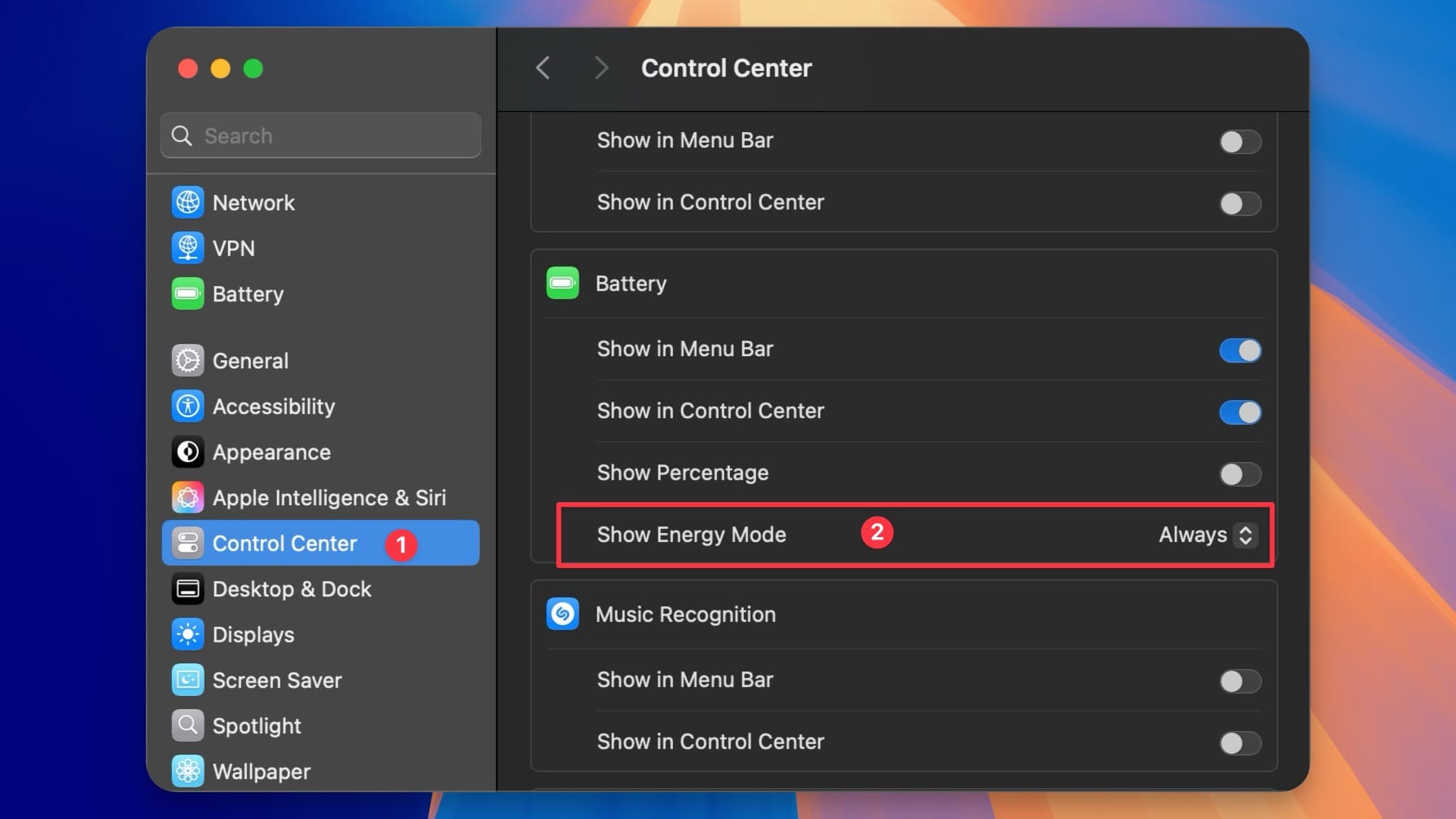Click the Show Energy Mode label

tap(692, 535)
